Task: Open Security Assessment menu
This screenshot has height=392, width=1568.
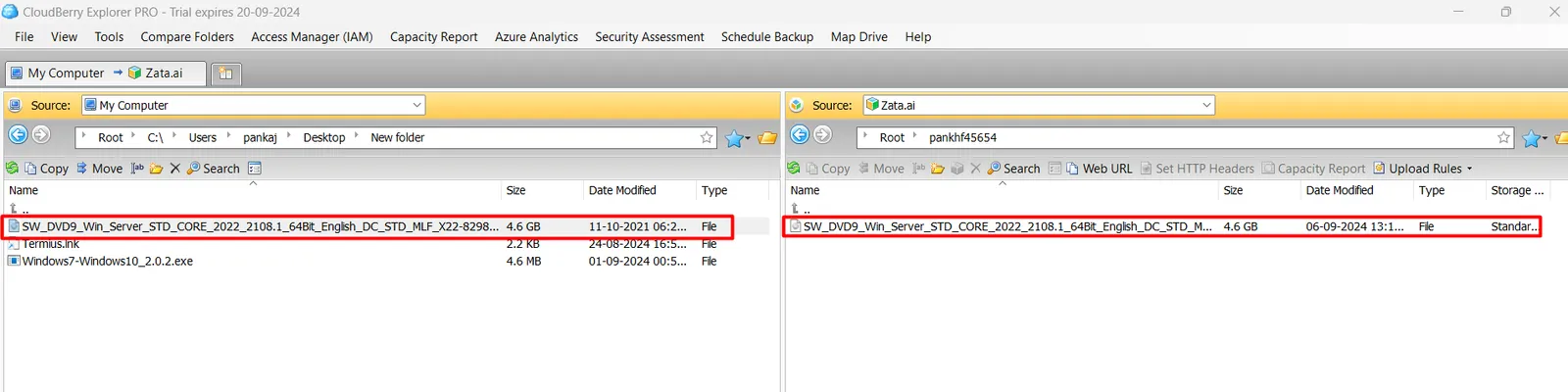Action: tap(649, 36)
